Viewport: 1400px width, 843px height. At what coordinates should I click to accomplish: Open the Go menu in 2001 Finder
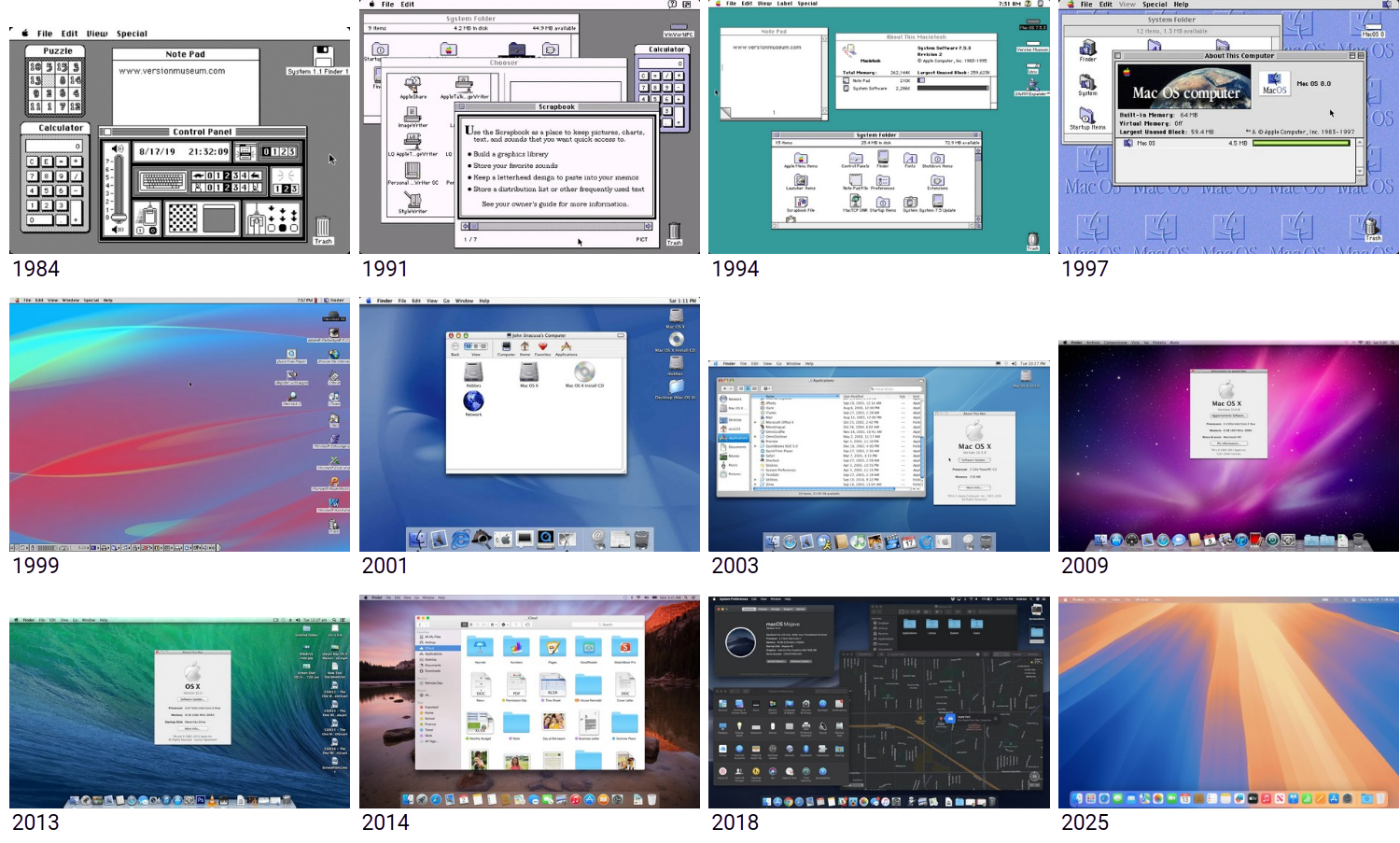coord(446,301)
